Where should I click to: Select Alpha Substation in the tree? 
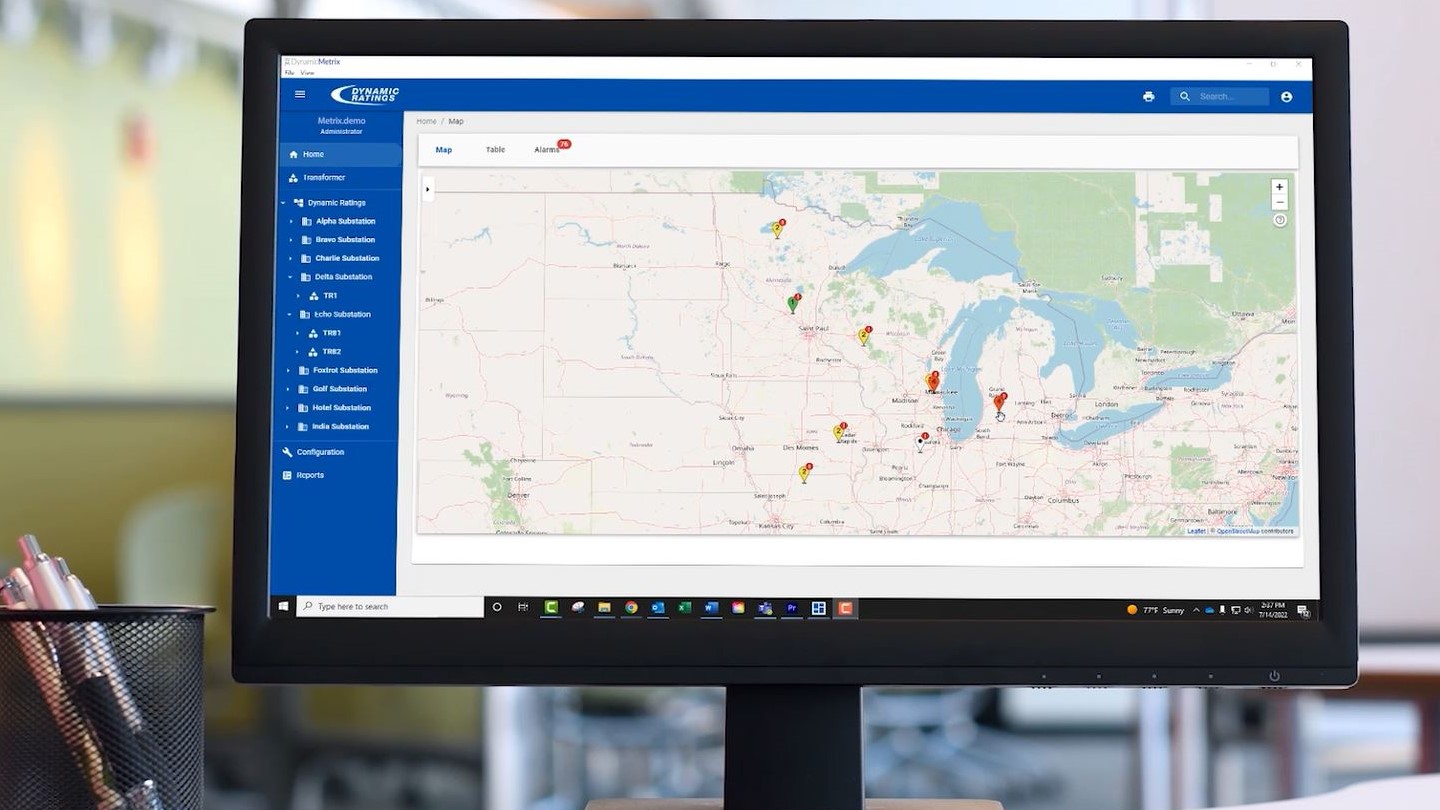346,221
